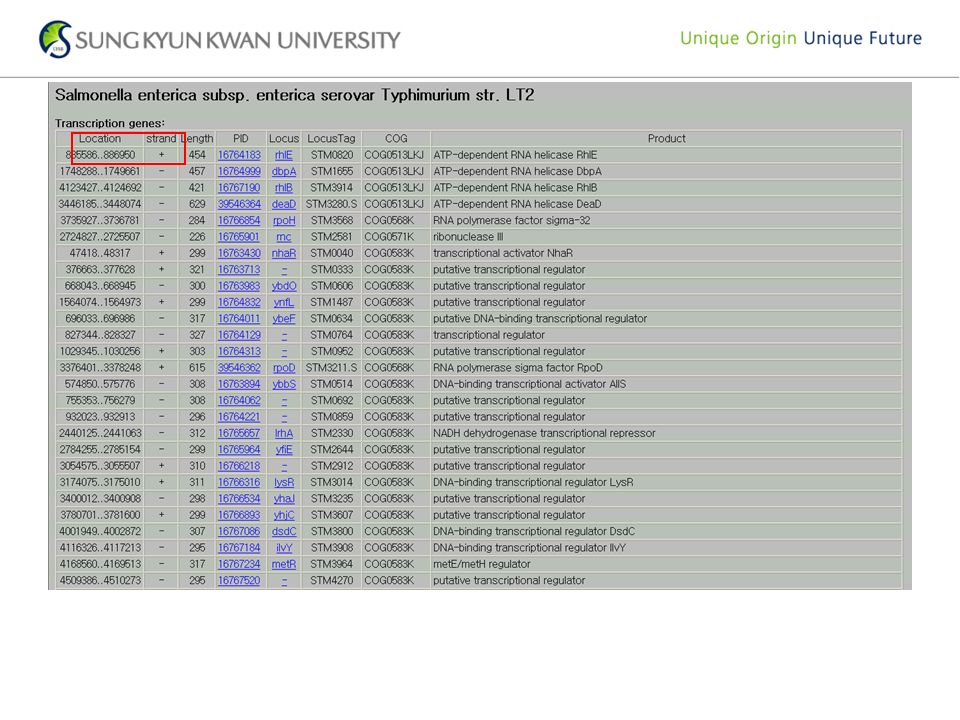Follow the ilvY locus link
The image size is (960, 720).
coord(283,548)
